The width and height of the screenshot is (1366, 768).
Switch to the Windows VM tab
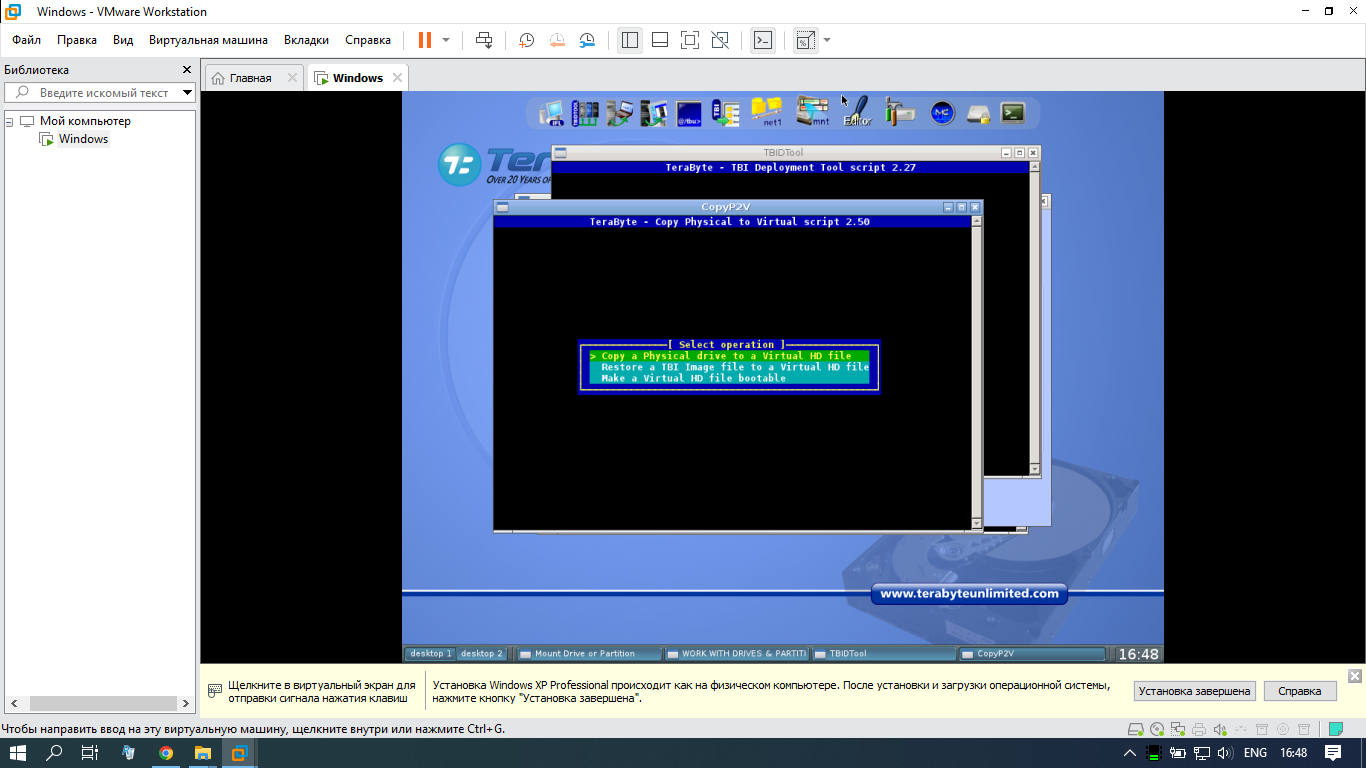(x=357, y=78)
